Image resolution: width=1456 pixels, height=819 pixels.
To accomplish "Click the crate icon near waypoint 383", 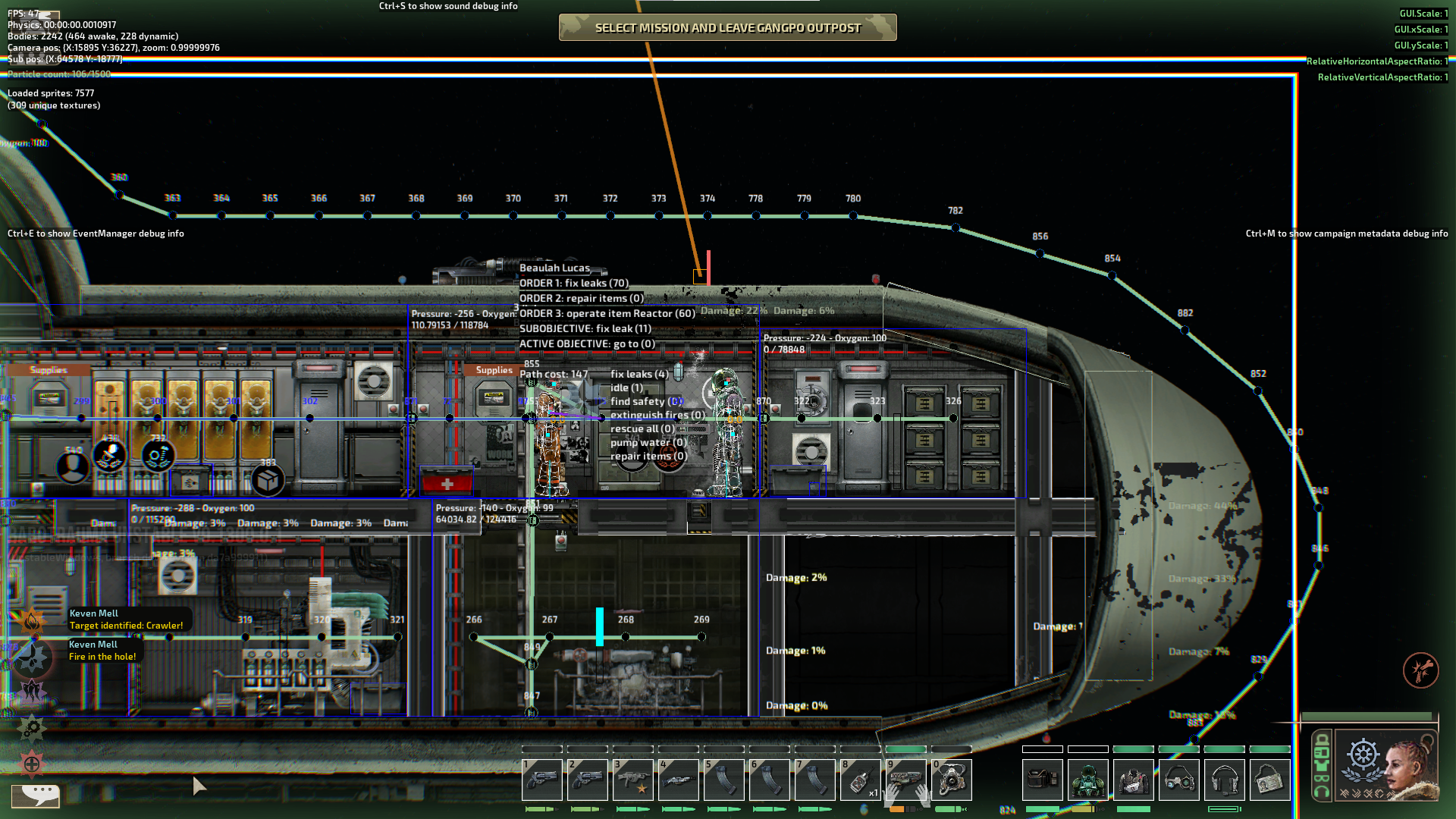I will (x=267, y=480).
